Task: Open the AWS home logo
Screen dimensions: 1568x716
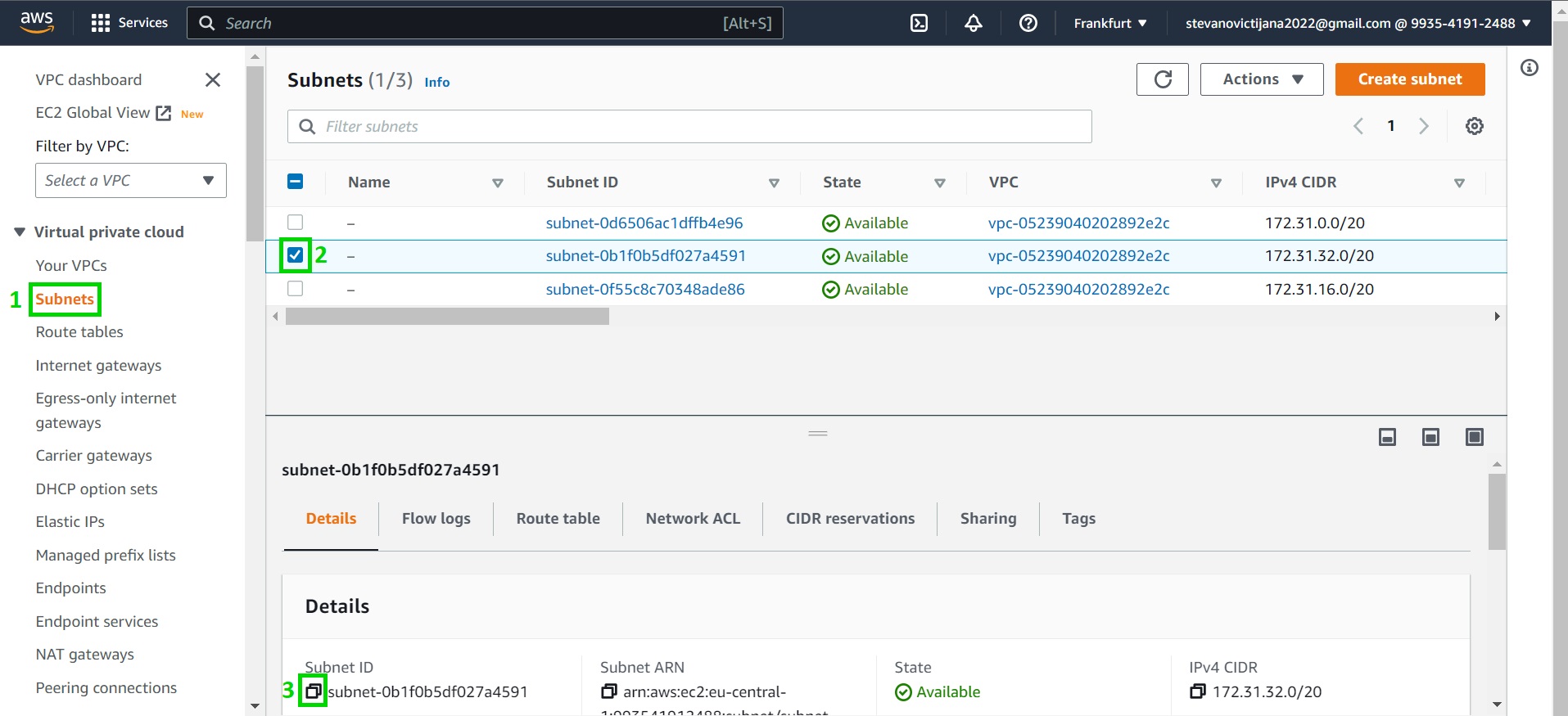Action: click(x=37, y=22)
